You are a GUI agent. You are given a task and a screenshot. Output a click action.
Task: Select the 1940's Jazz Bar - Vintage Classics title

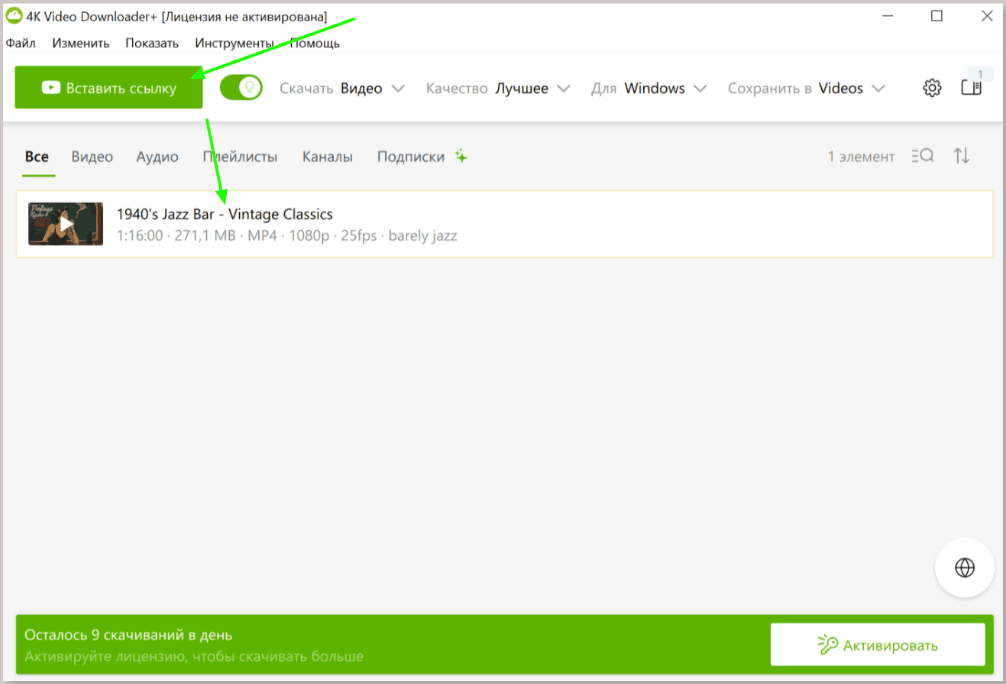tap(225, 214)
